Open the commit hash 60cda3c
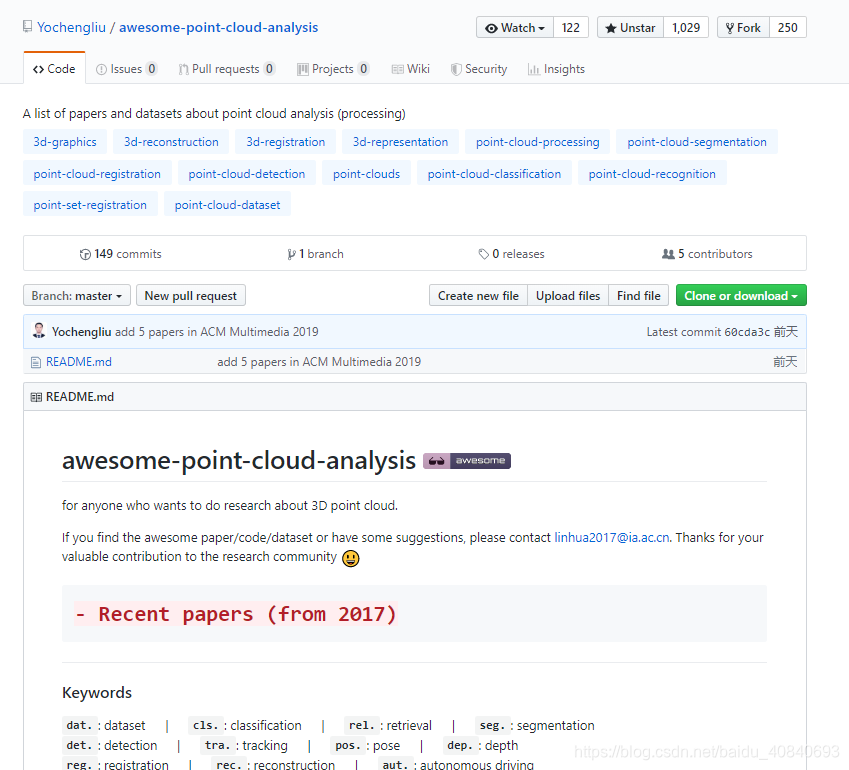849x770 pixels. pyautogui.click(x=747, y=332)
